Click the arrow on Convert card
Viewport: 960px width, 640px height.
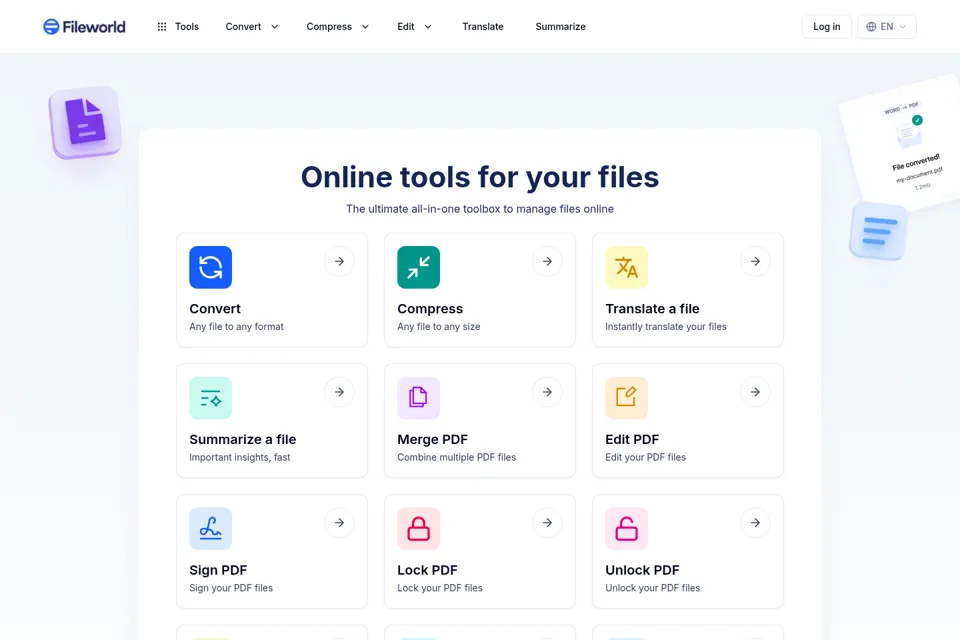click(339, 262)
